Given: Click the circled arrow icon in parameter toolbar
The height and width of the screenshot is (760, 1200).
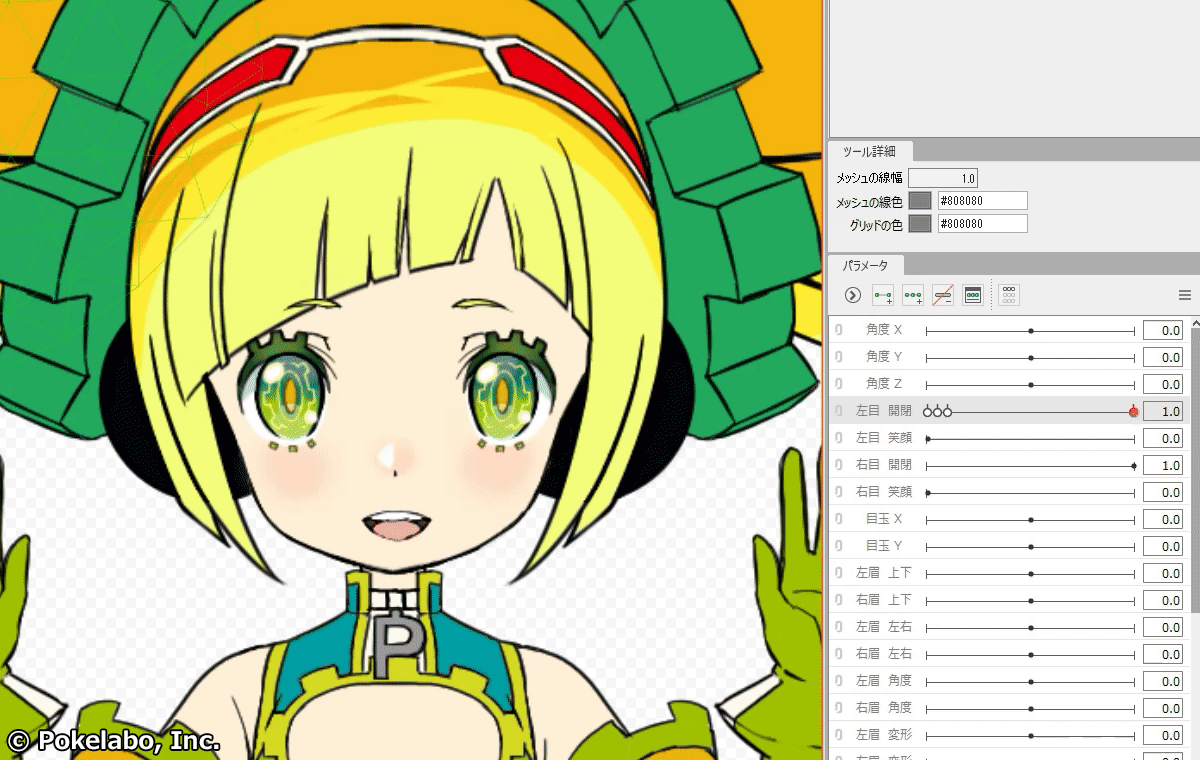Looking at the screenshot, I should coord(853,295).
